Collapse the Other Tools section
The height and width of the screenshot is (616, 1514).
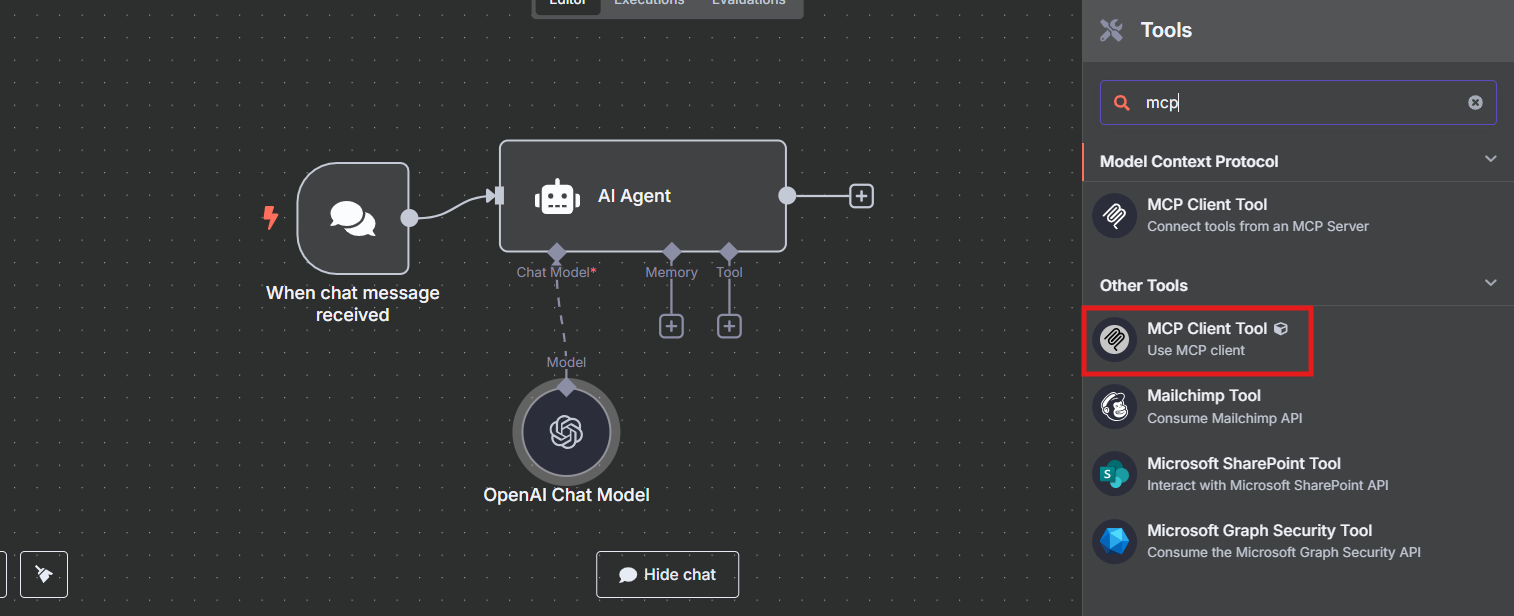[x=1491, y=283]
